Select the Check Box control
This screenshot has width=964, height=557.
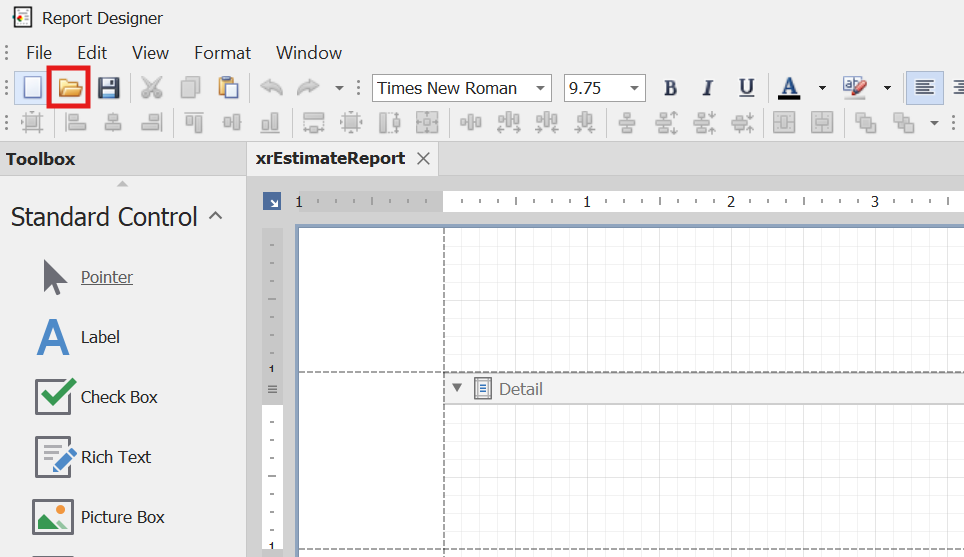97,397
